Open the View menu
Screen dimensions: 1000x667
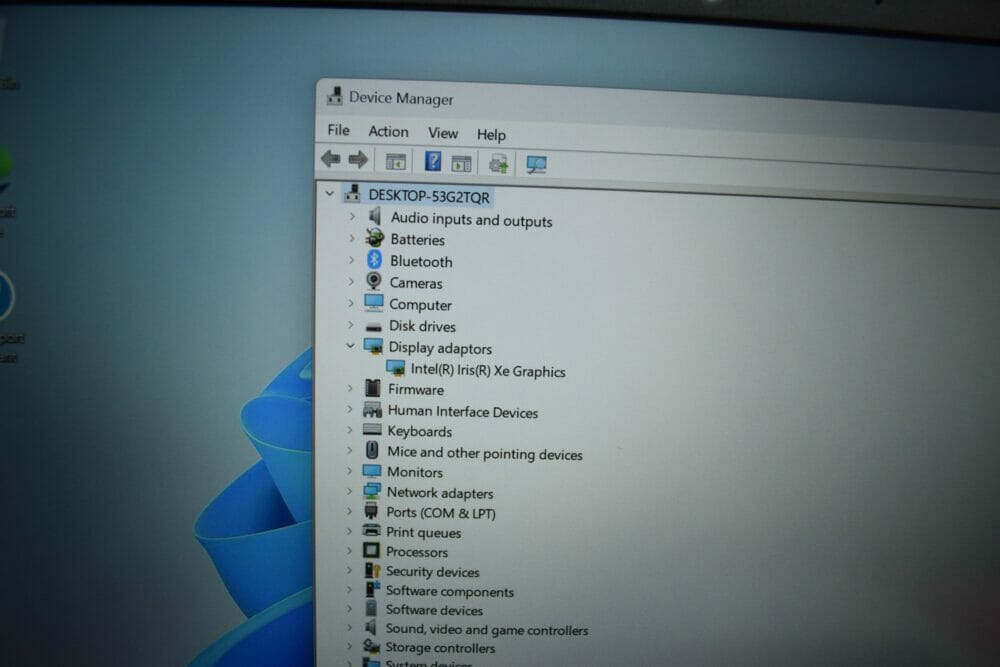443,133
